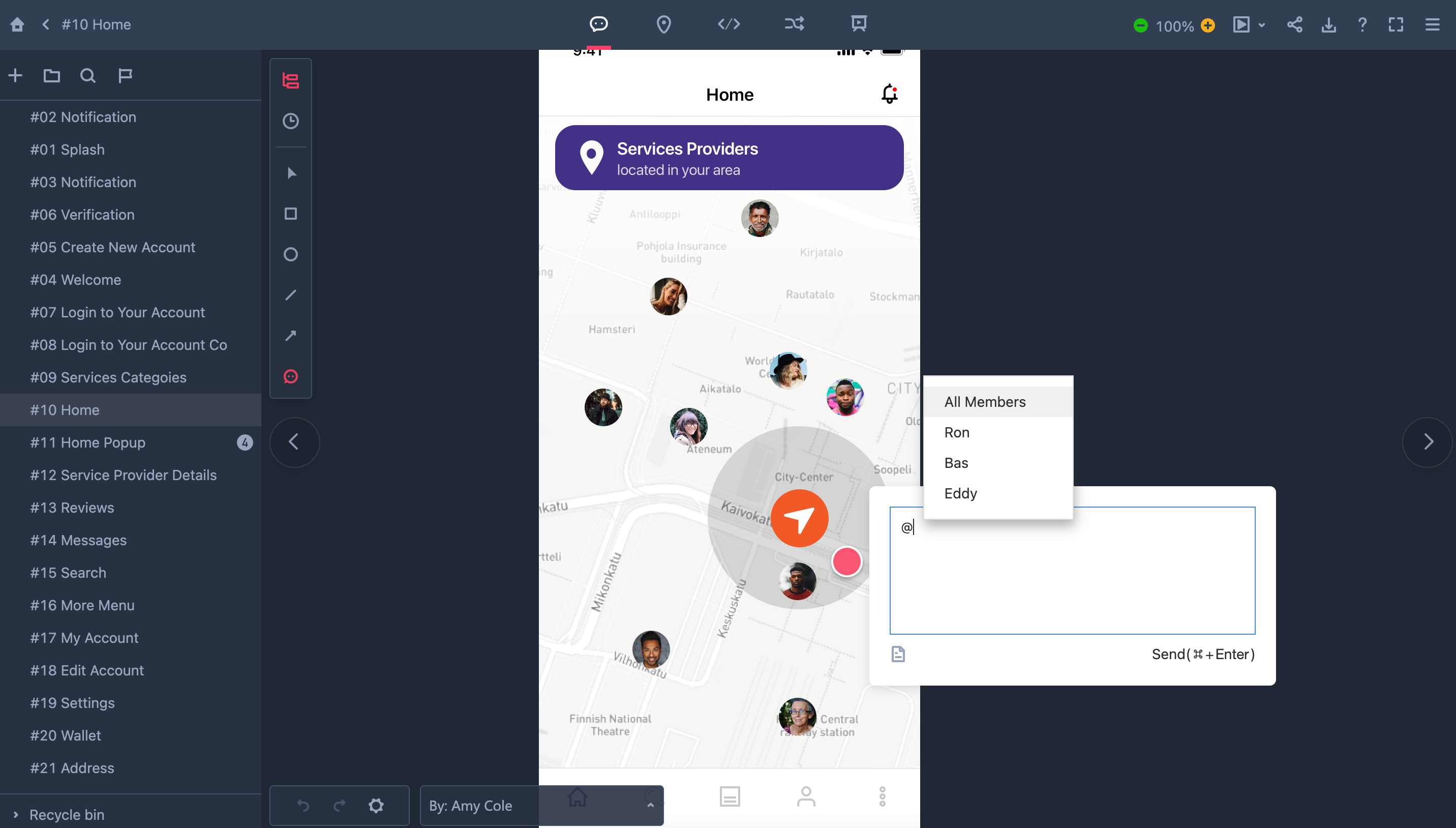Toggle fullscreen view
1456x828 pixels.
1396,24
